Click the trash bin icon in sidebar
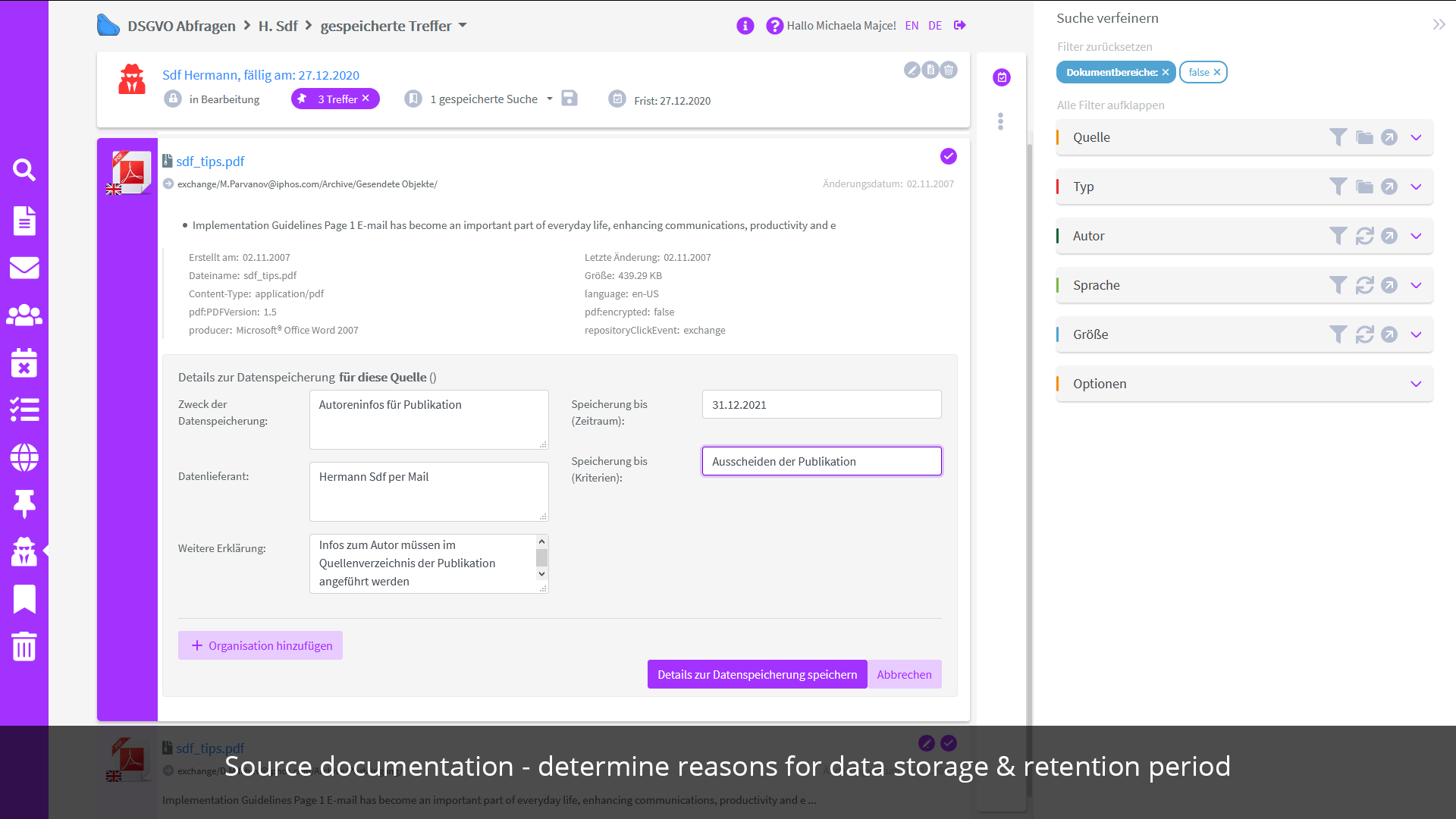 point(24,646)
